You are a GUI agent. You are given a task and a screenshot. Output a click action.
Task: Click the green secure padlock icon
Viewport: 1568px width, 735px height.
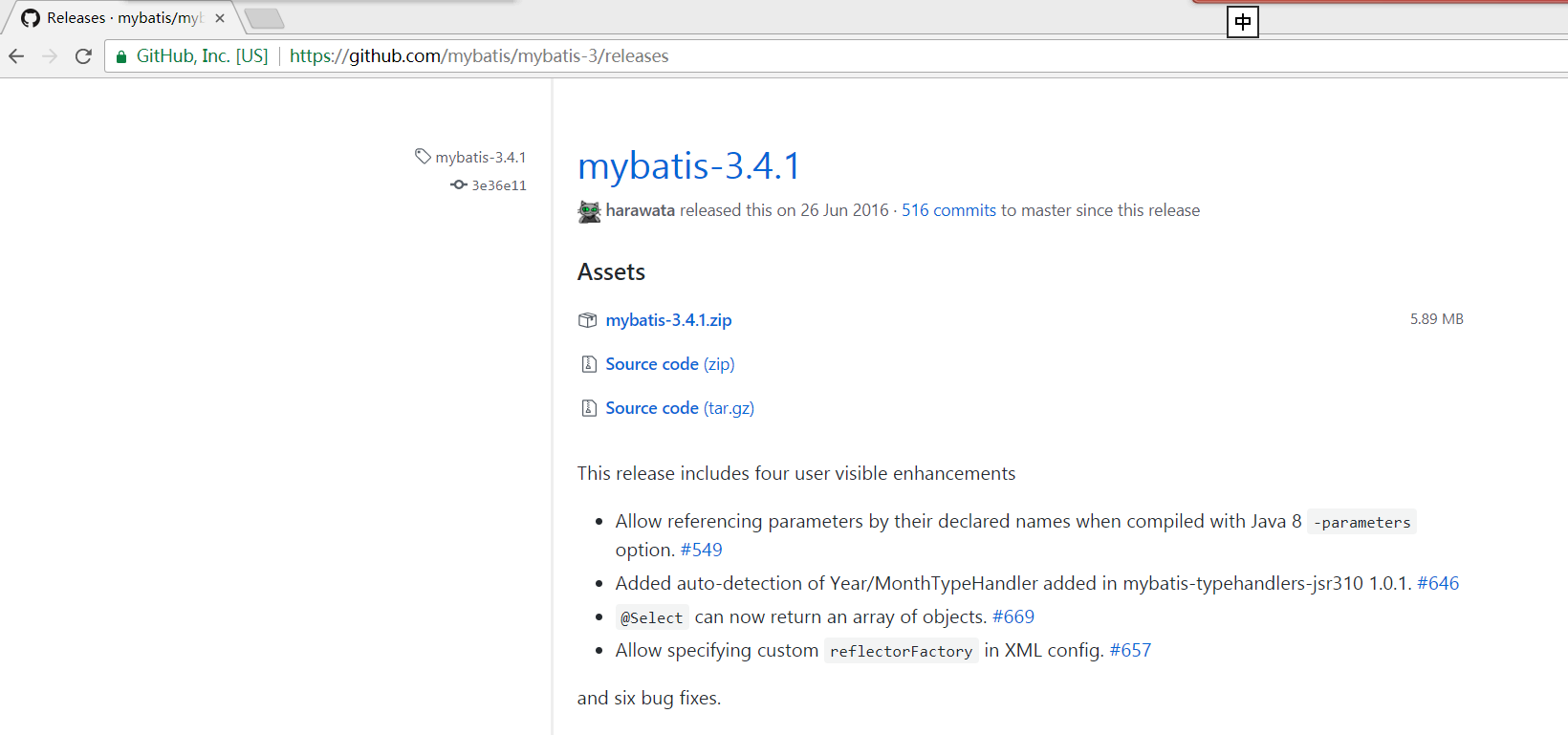point(121,57)
